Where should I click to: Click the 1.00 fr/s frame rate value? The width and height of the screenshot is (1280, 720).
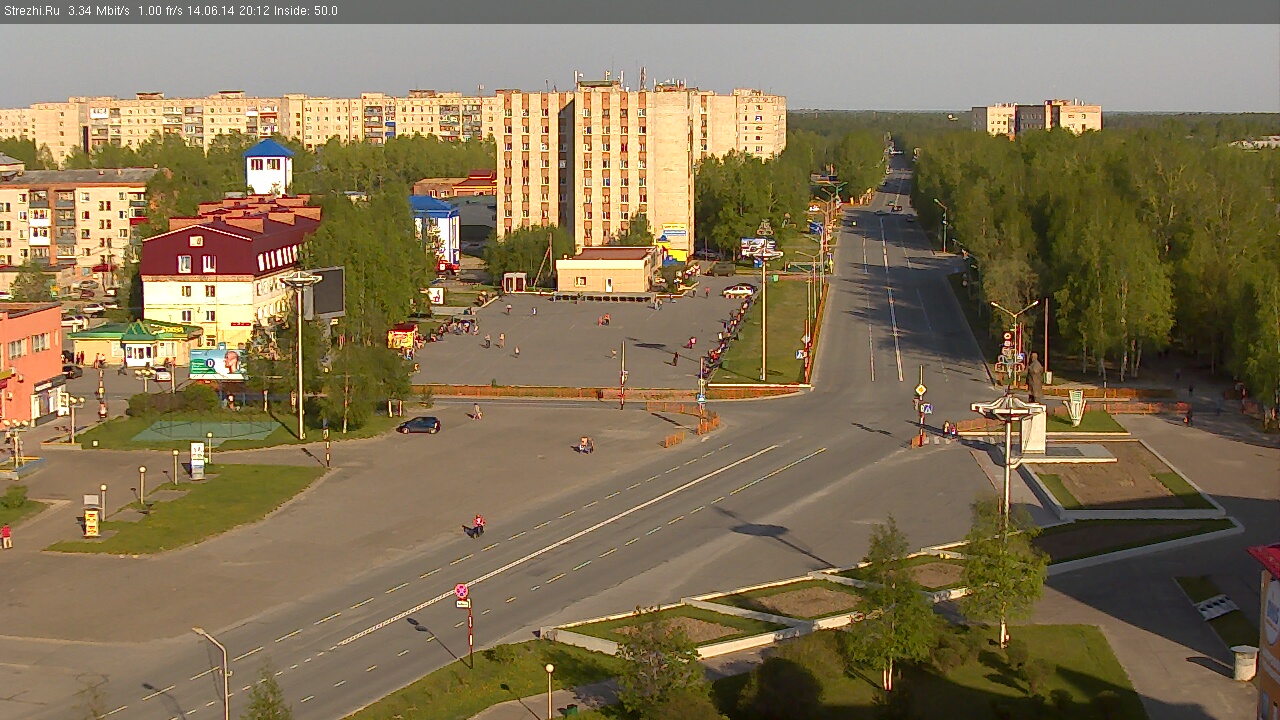[x=160, y=11]
